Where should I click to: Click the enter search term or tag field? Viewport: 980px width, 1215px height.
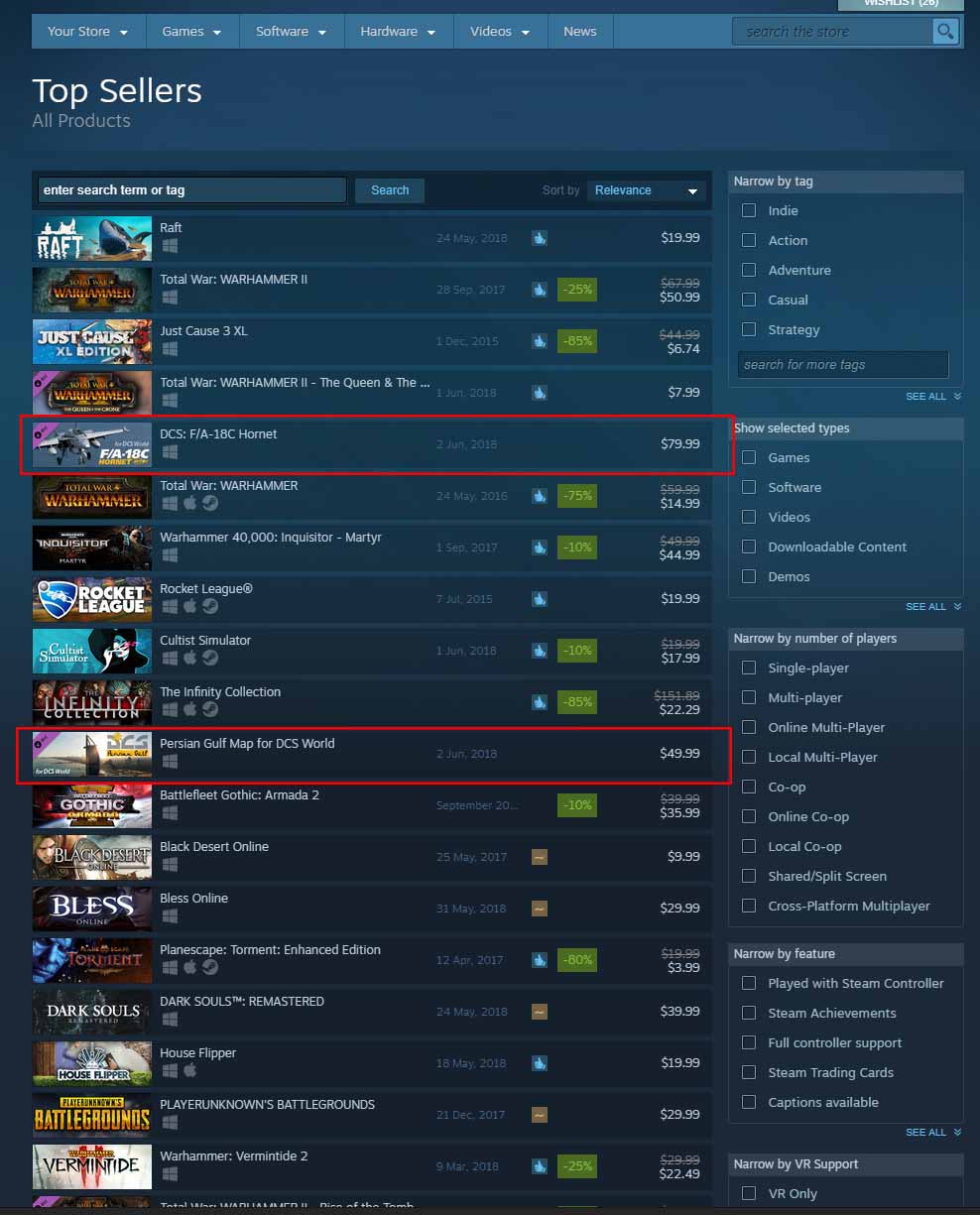tap(192, 190)
